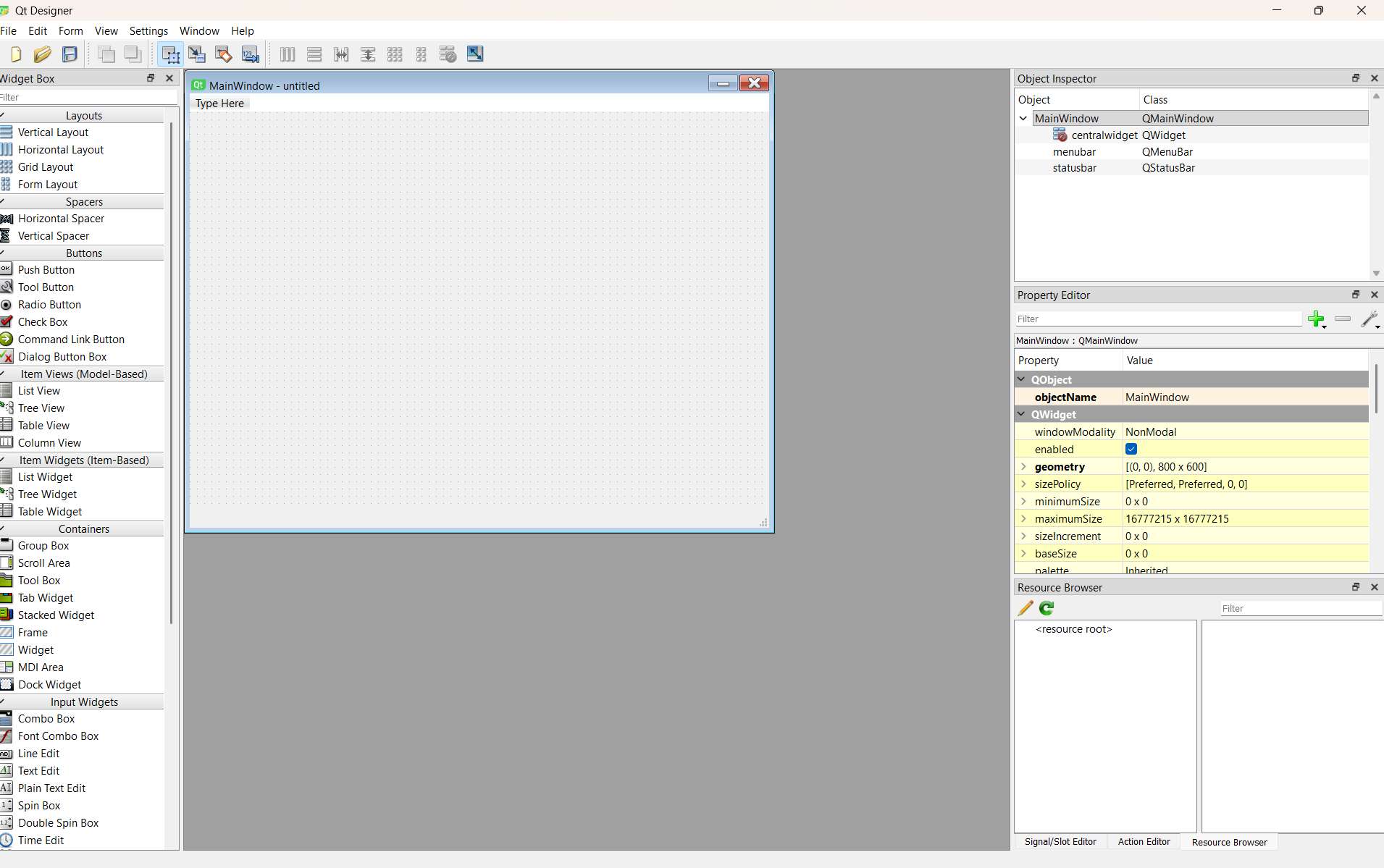
Task: Select the Edit Tab Order mode icon
Action: point(251,54)
